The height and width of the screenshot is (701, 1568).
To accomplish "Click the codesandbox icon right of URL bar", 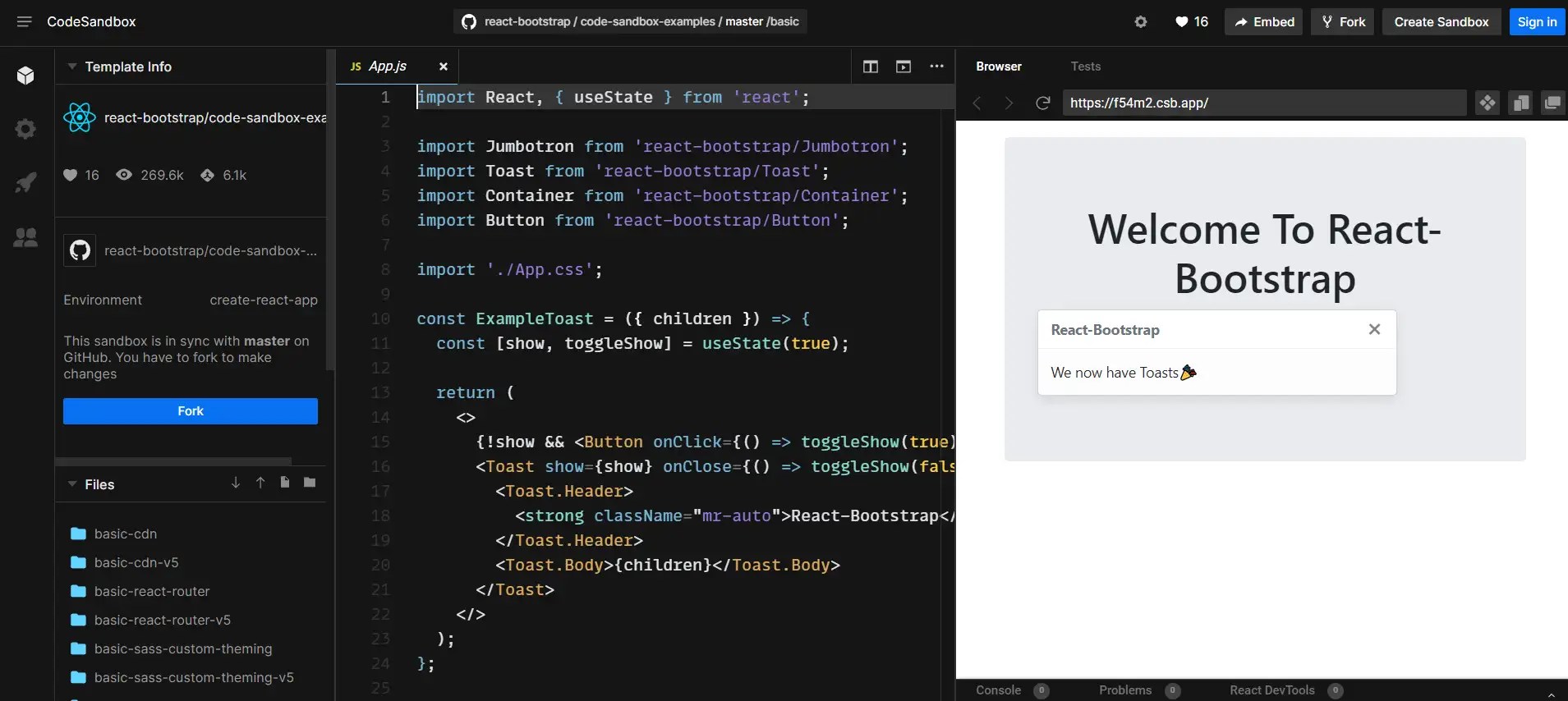I will coord(1488,103).
